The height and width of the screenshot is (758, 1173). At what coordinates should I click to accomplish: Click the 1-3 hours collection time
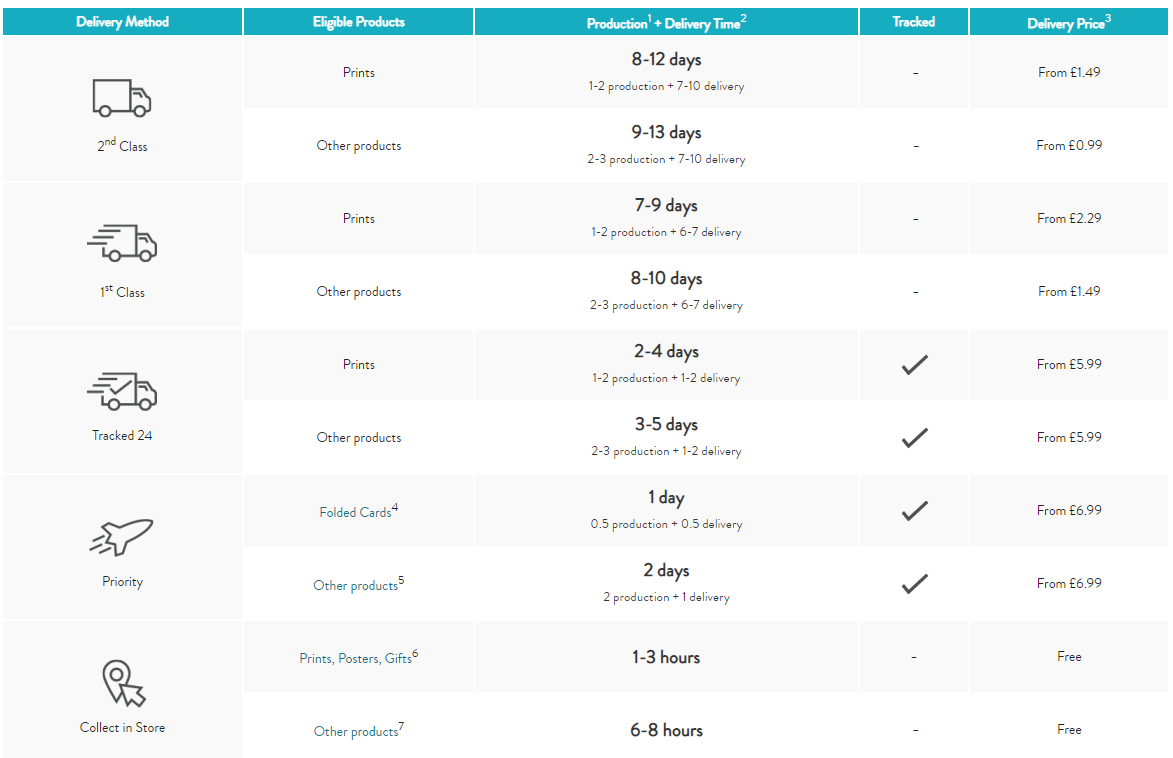(666, 657)
